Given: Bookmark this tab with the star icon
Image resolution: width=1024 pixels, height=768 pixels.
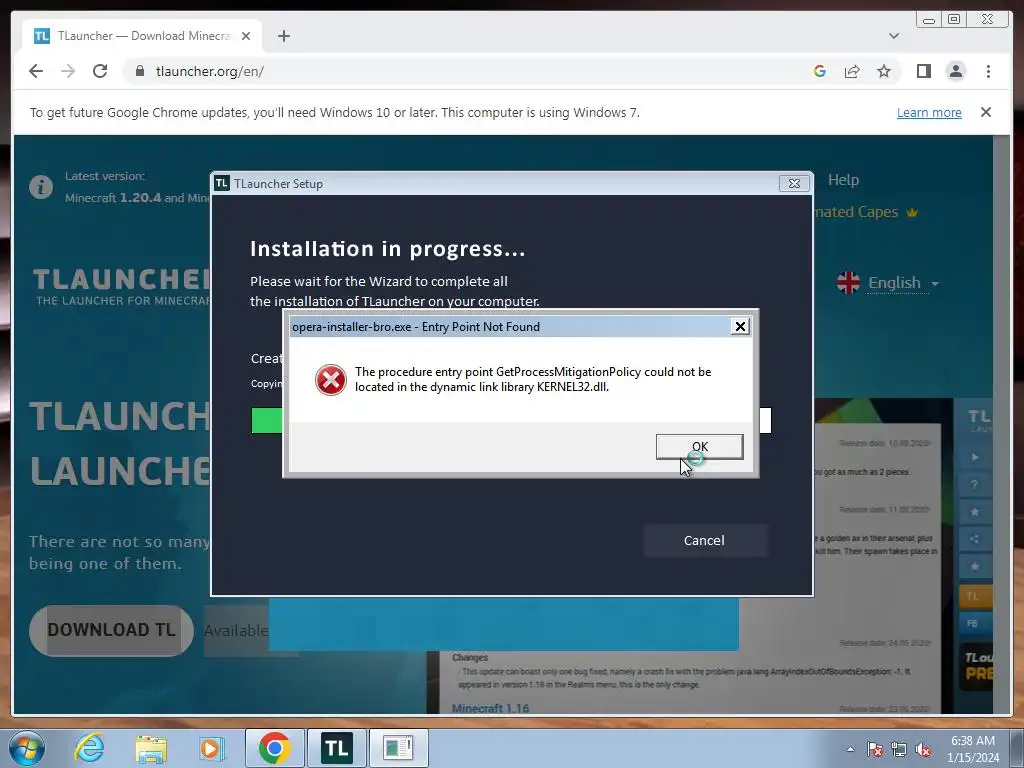Looking at the screenshot, I should tap(884, 71).
